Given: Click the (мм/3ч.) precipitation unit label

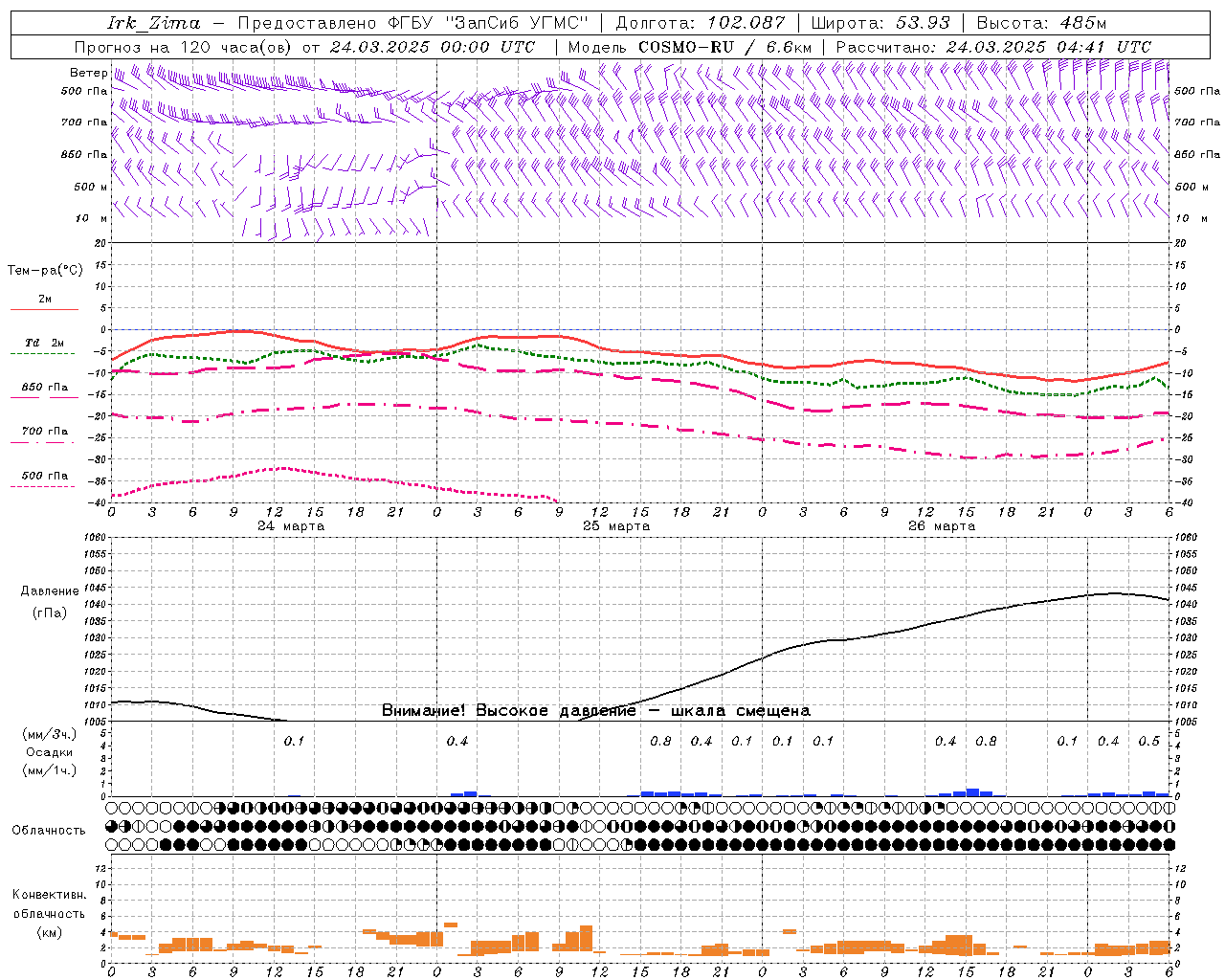Looking at the screenshot, I should pos(50,734).
